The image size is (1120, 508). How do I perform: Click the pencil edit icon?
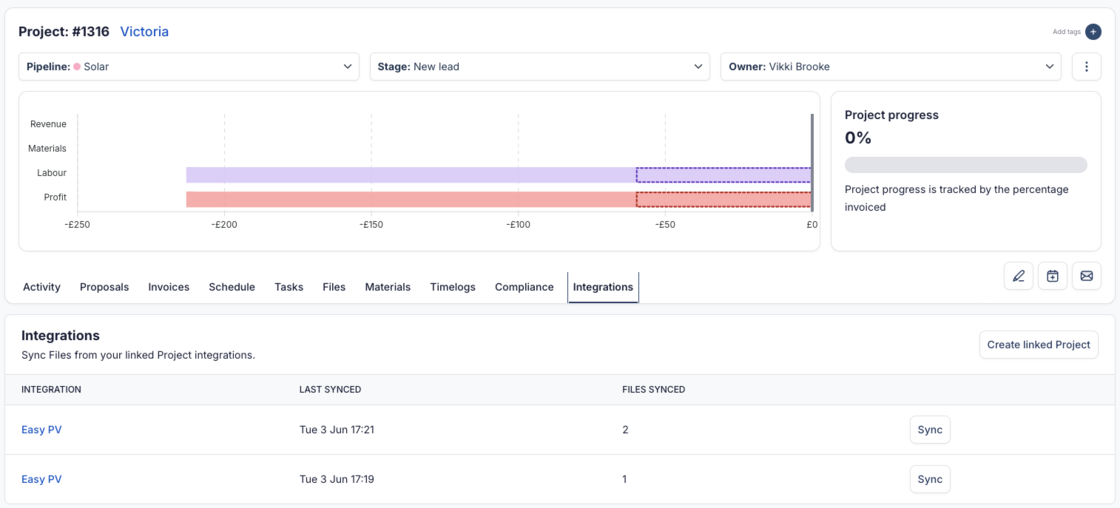[1018, 276]
